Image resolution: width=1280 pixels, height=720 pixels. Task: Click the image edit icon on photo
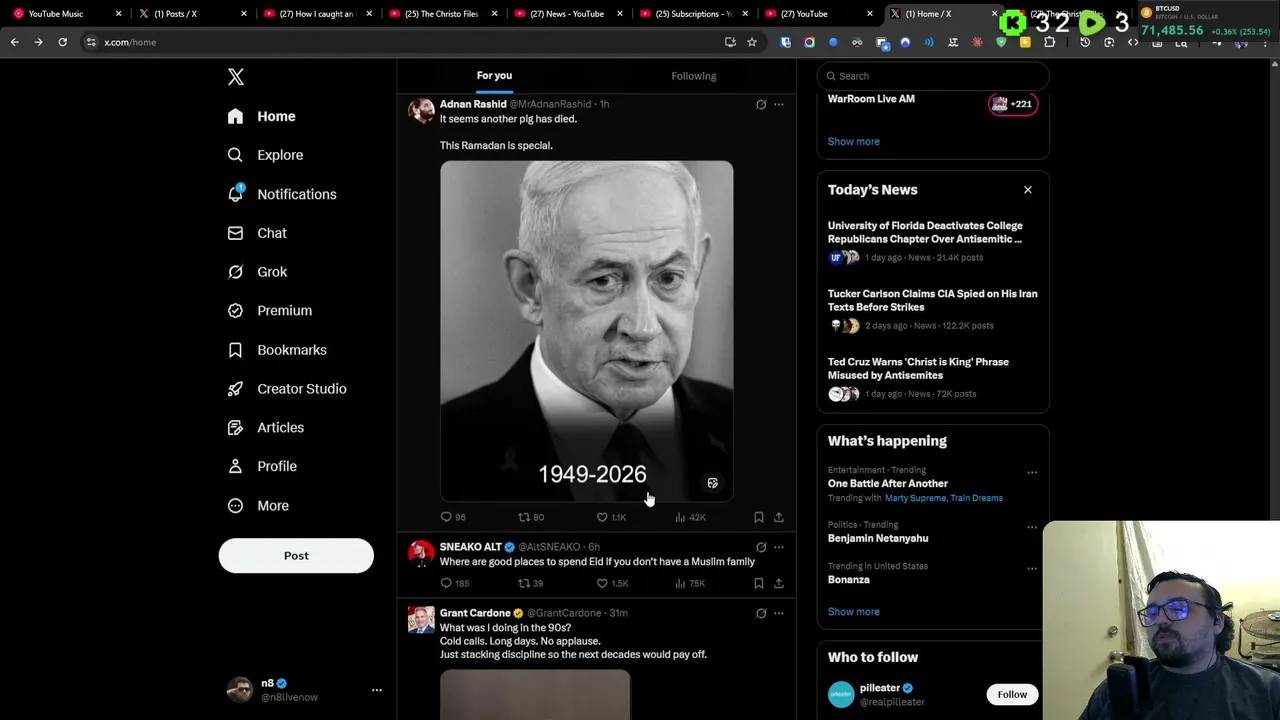713,483
